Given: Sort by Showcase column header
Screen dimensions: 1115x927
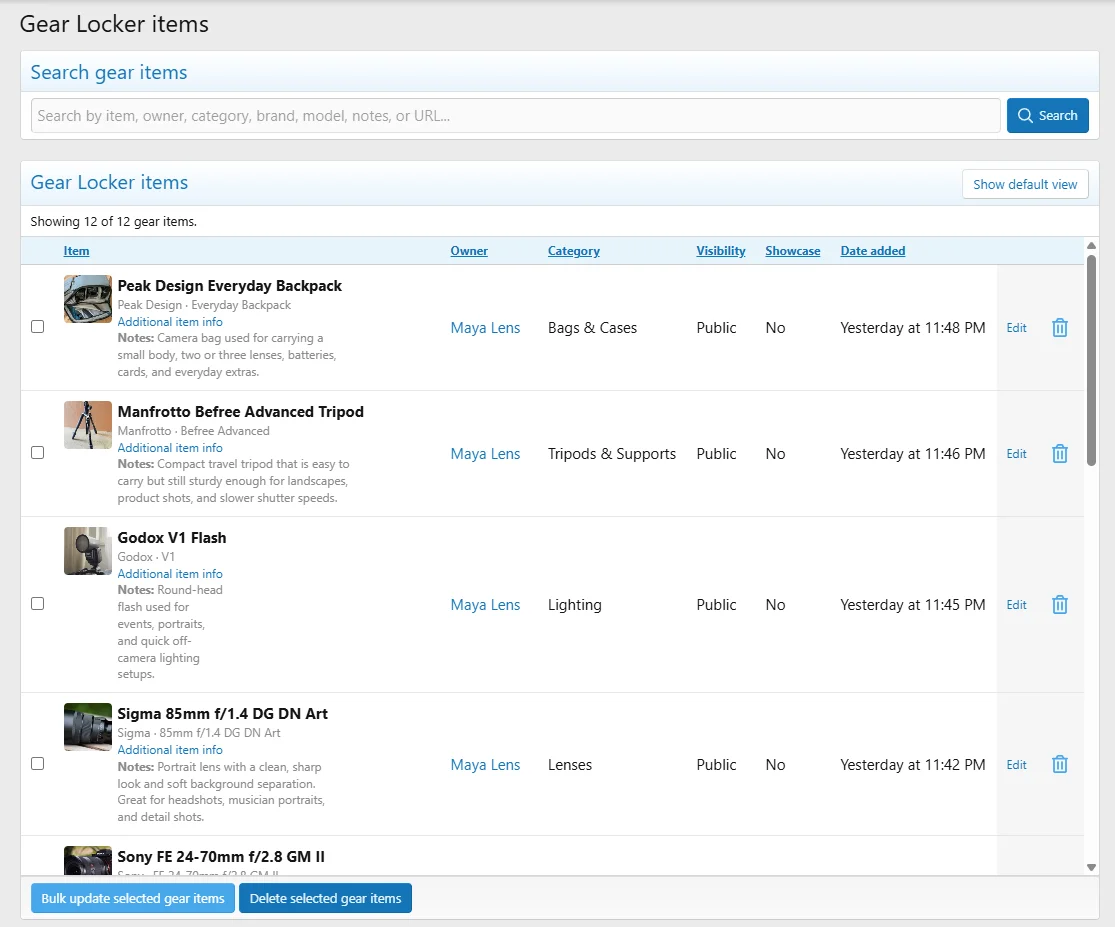Looking at the screenshot, I should tap(792, 251).
